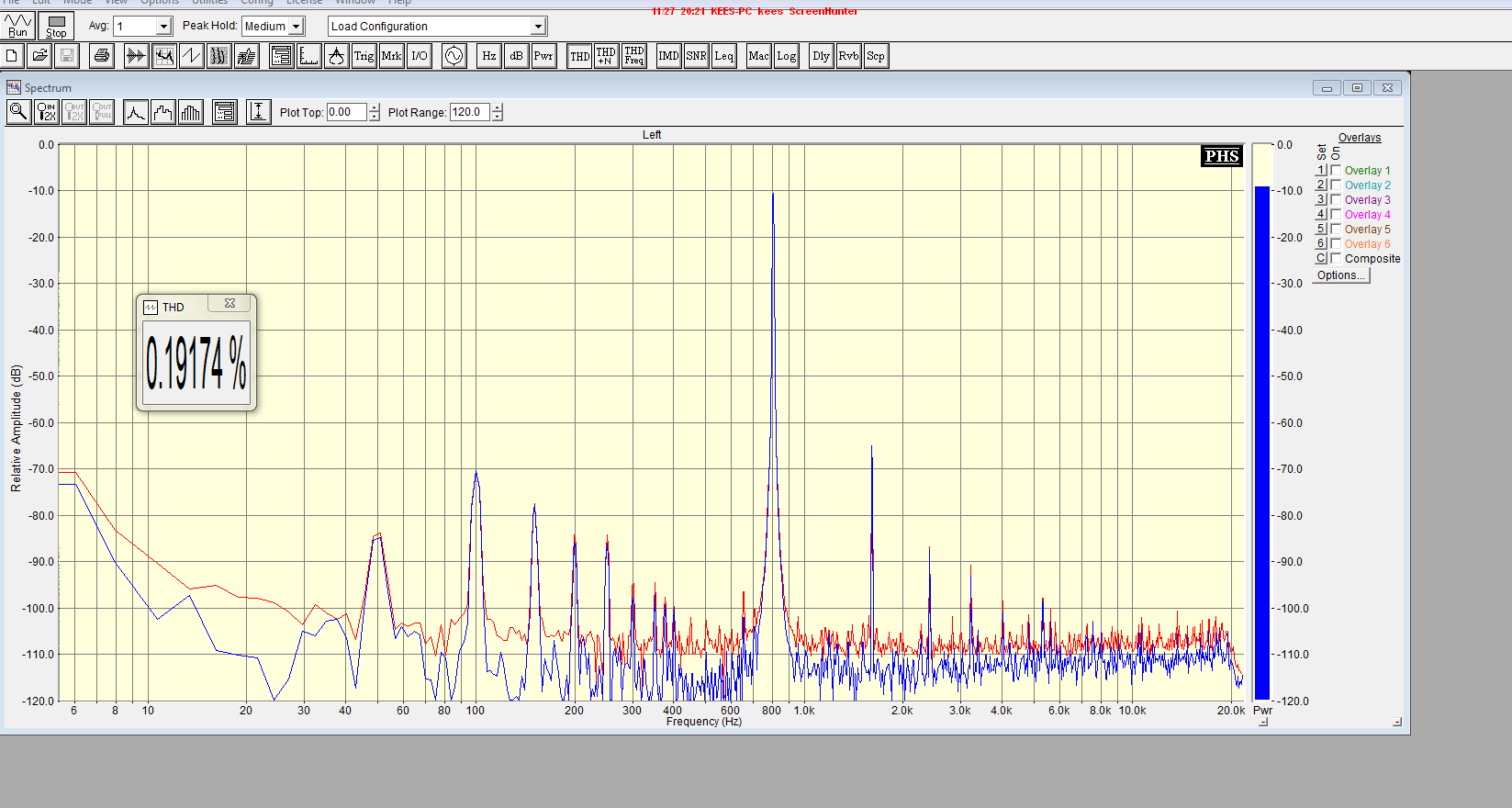Select the magnifier zoom tool in Spectrum window
The image size is (1512, 808).
(x=18, y=112)
